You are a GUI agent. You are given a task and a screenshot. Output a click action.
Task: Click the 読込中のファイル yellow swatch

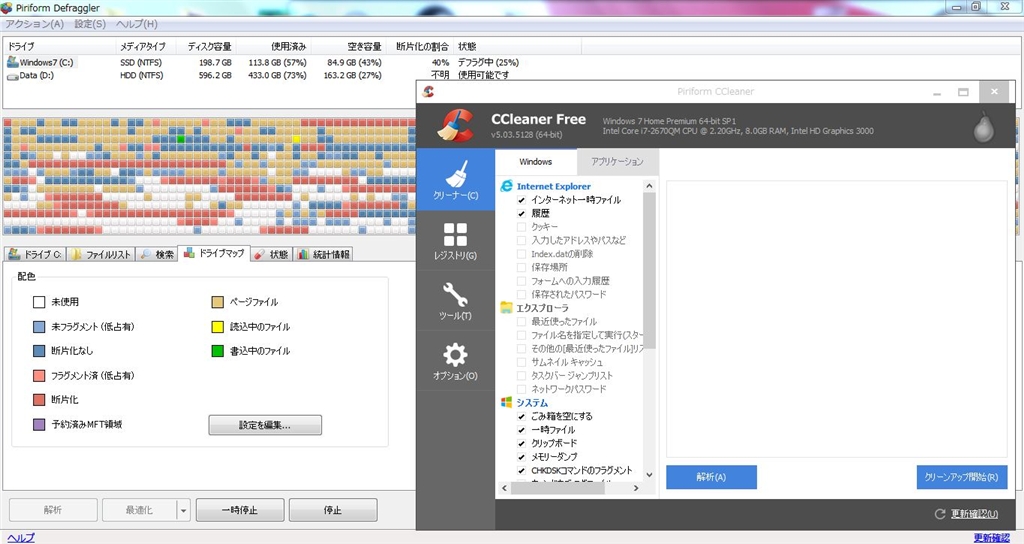(x=217, y=327)
